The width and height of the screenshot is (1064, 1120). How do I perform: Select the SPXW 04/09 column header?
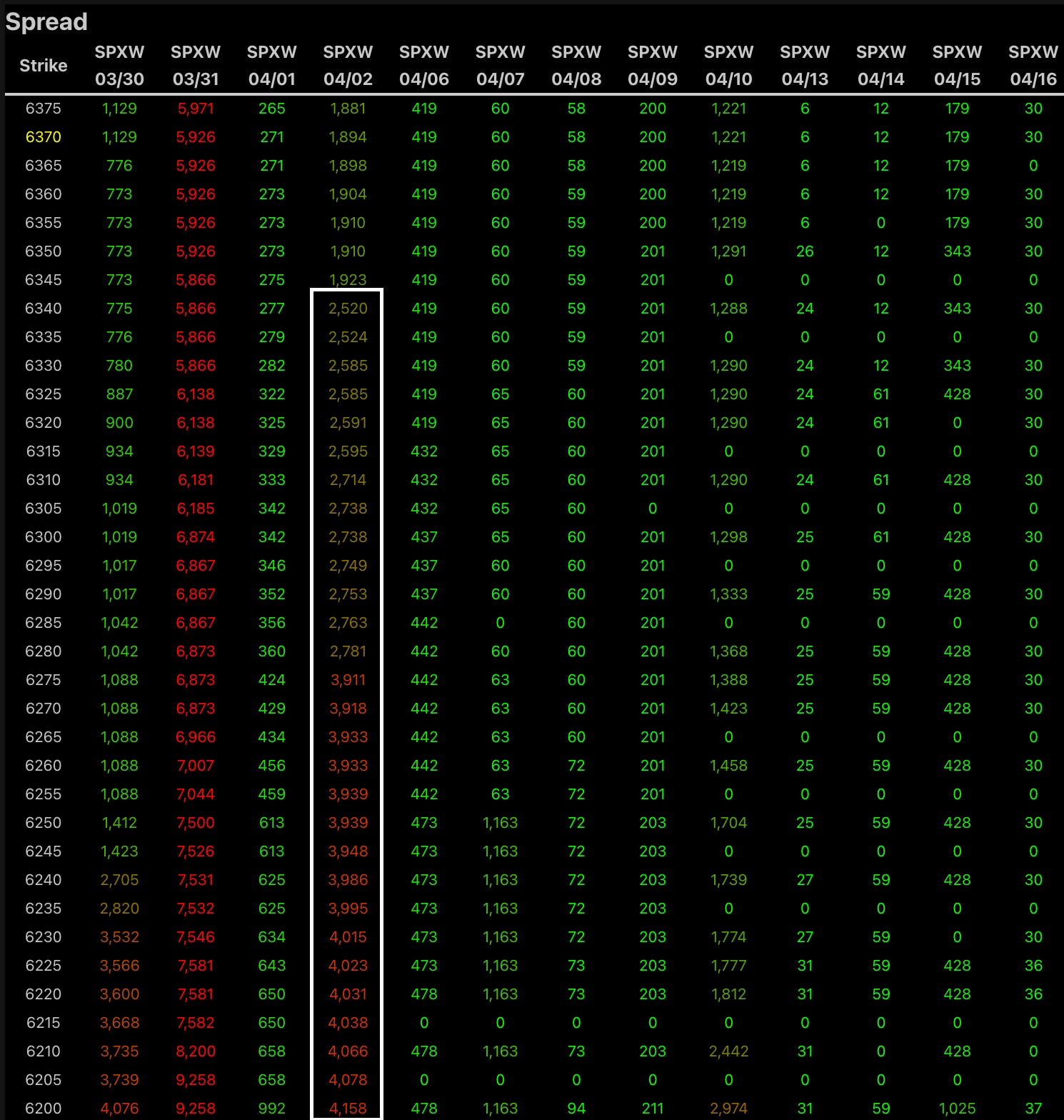(653, 65)
